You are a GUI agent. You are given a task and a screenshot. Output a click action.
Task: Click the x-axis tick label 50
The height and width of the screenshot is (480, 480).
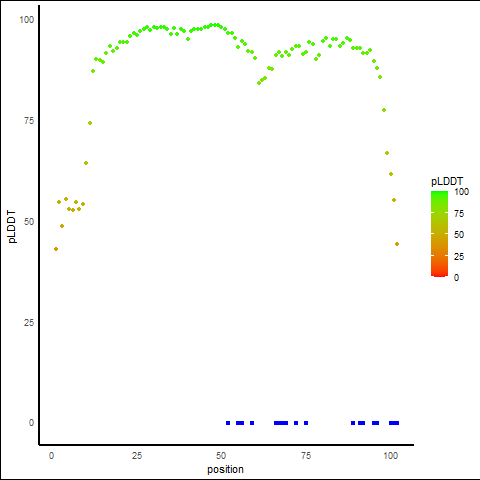(221, 456)
